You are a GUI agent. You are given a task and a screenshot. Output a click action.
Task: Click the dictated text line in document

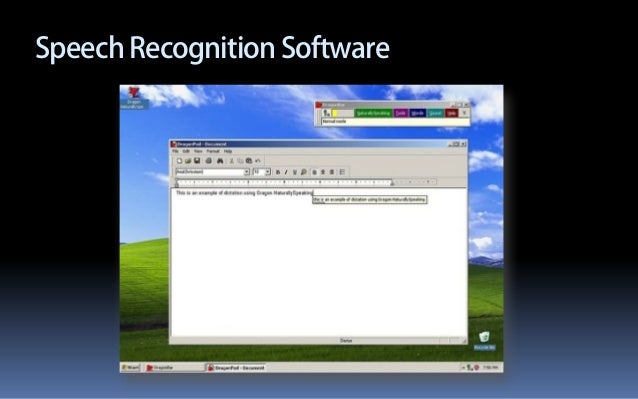click(x=245, y=193)
